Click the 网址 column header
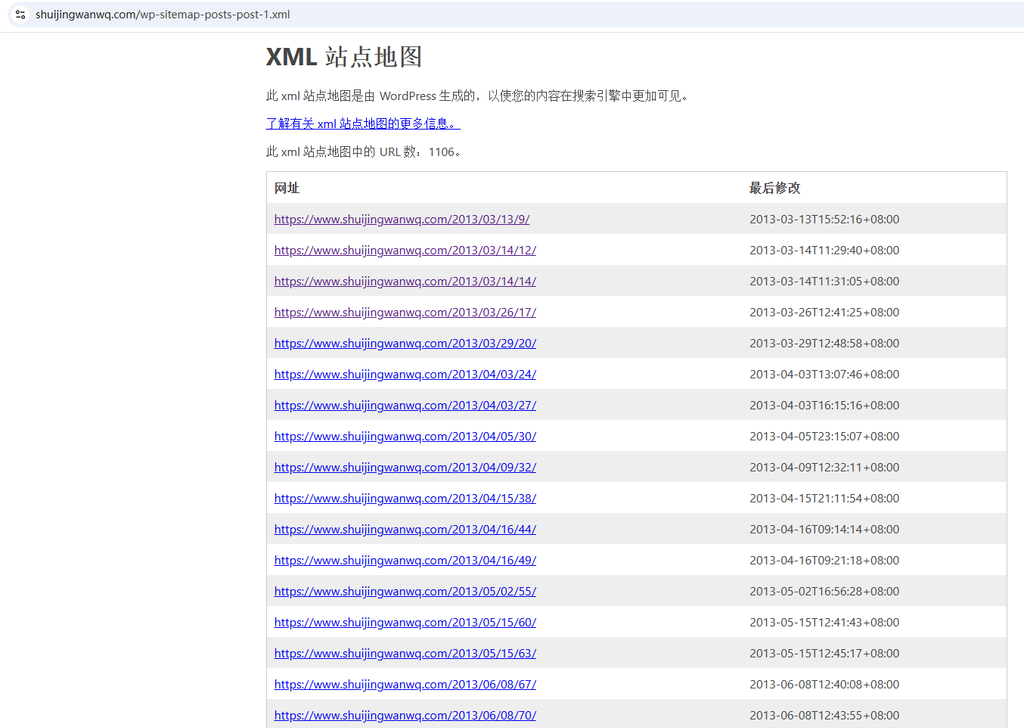 click(x=287, y=188)
